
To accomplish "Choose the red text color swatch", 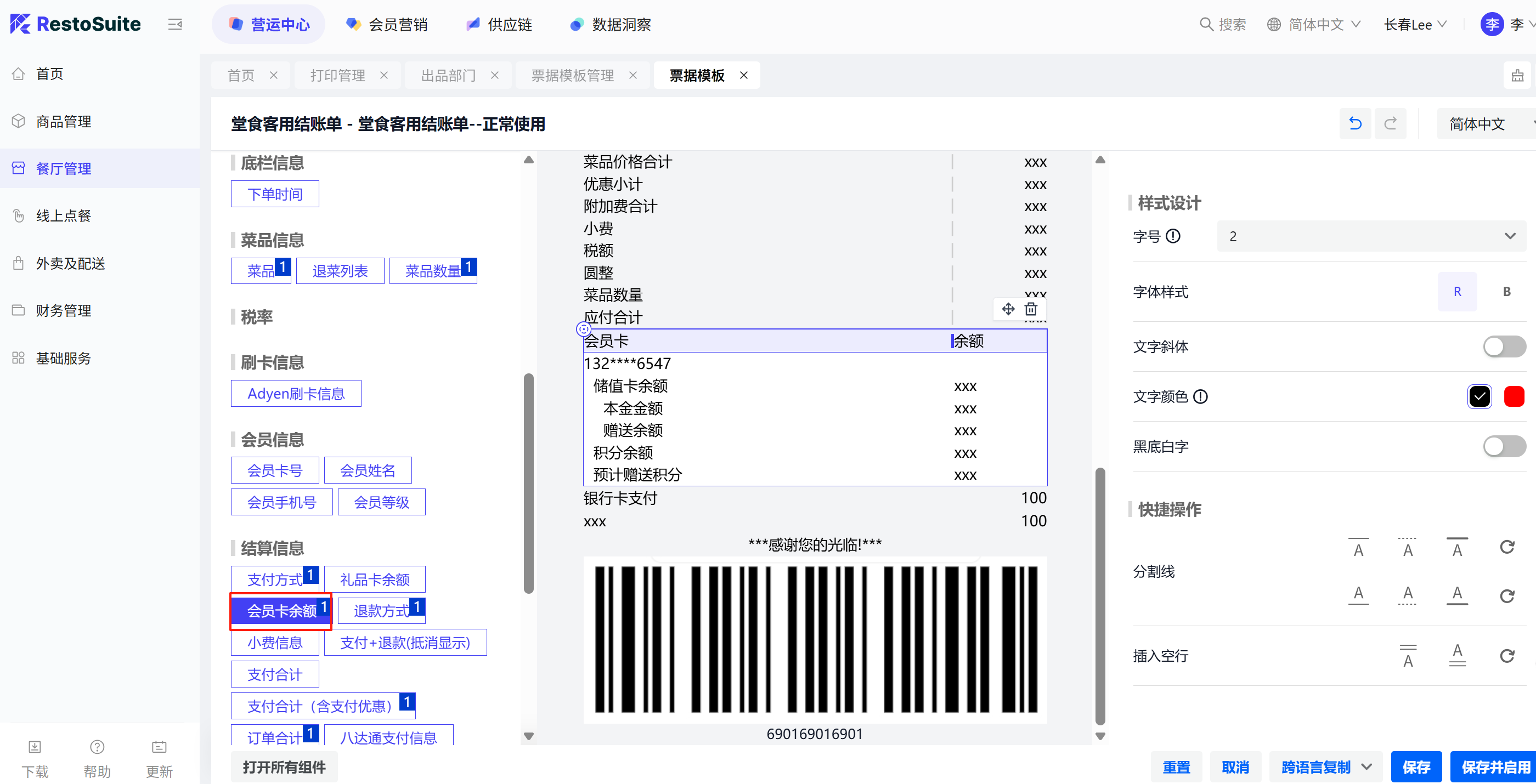I will pos(1514,396).
